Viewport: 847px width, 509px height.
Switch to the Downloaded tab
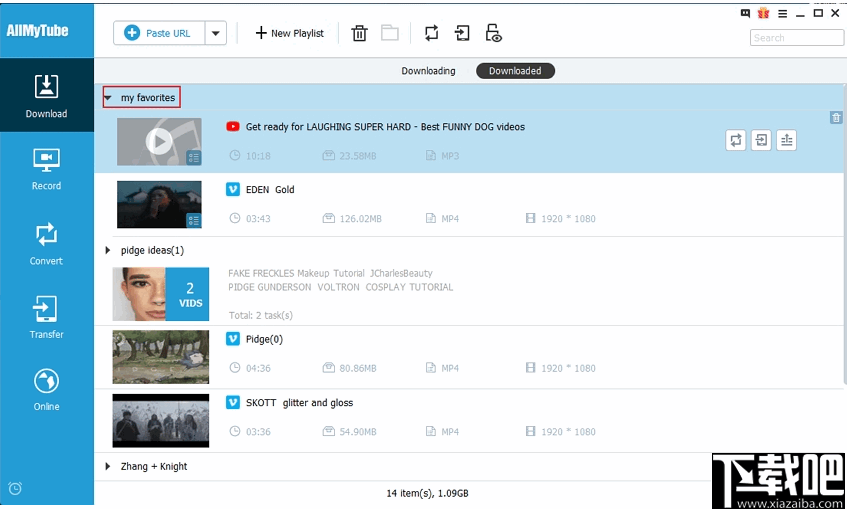point(515,71)
